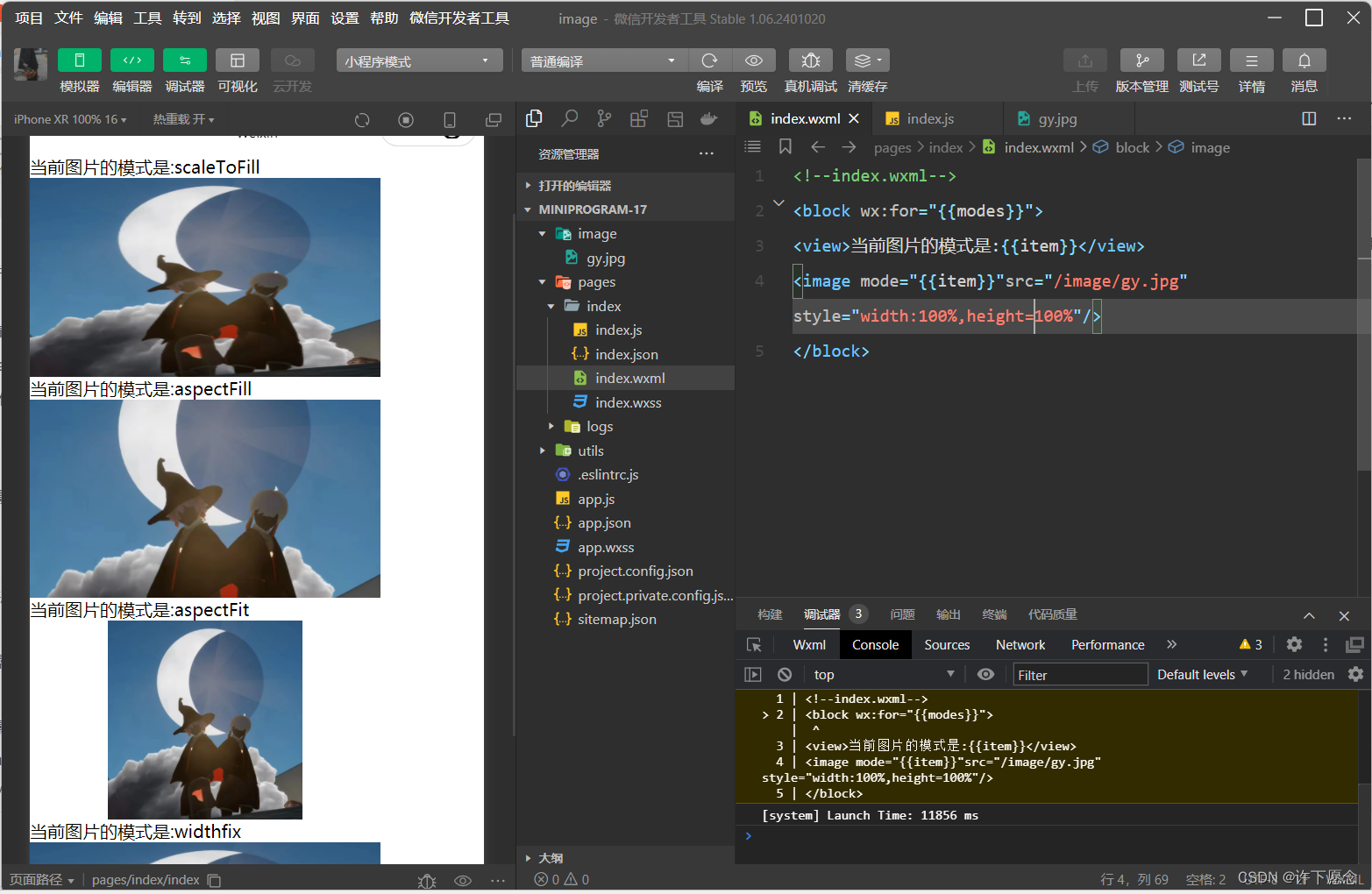The height and width of the screenshot is (894, 1372).
Task: Click the element inspector arrow icon
Action: point(754,645)
